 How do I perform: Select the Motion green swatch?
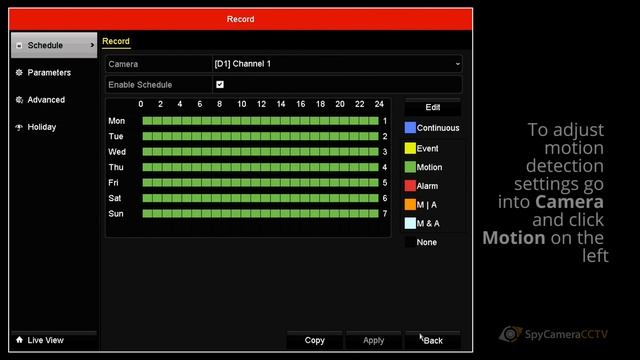[x=410, y=167]
